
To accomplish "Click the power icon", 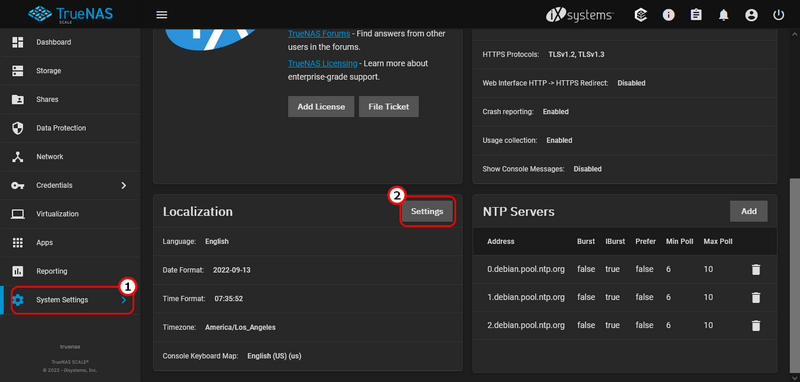I will click(778, 15).
